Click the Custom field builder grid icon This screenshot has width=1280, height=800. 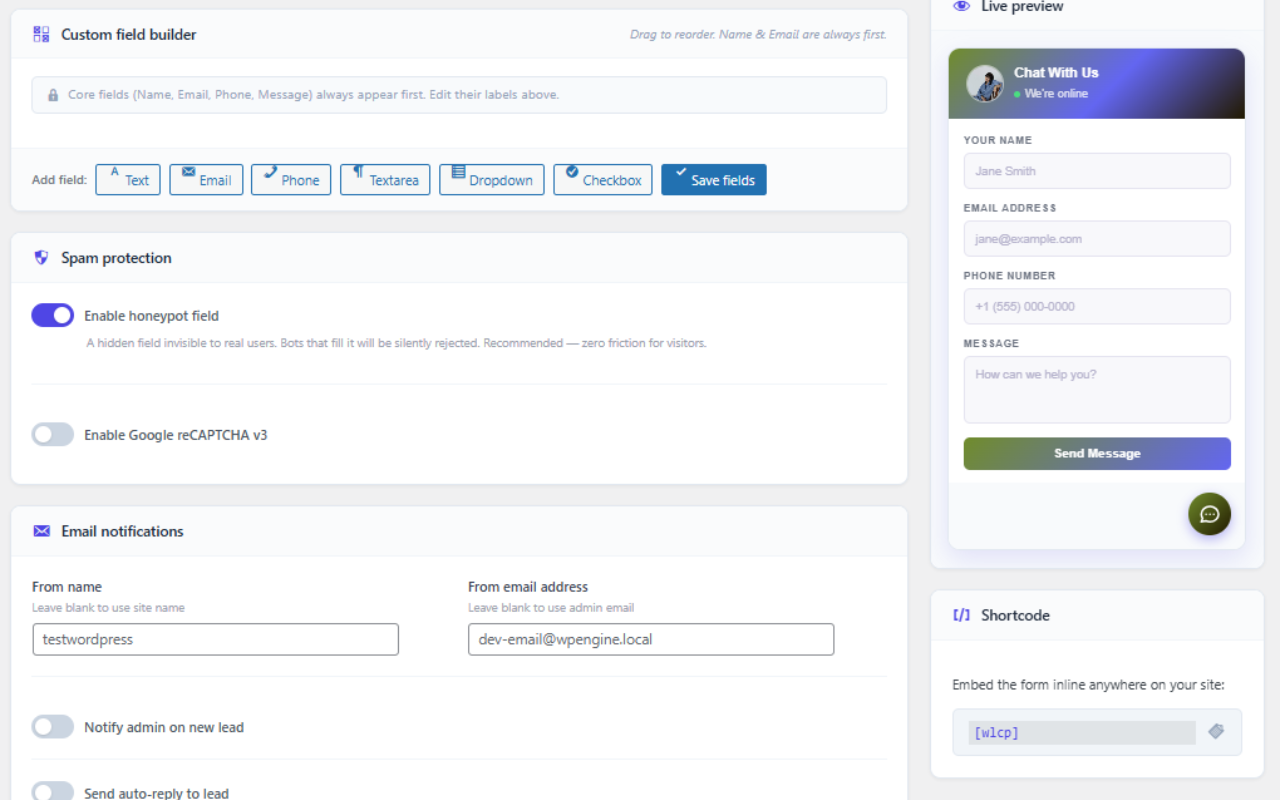click(41, 34)
